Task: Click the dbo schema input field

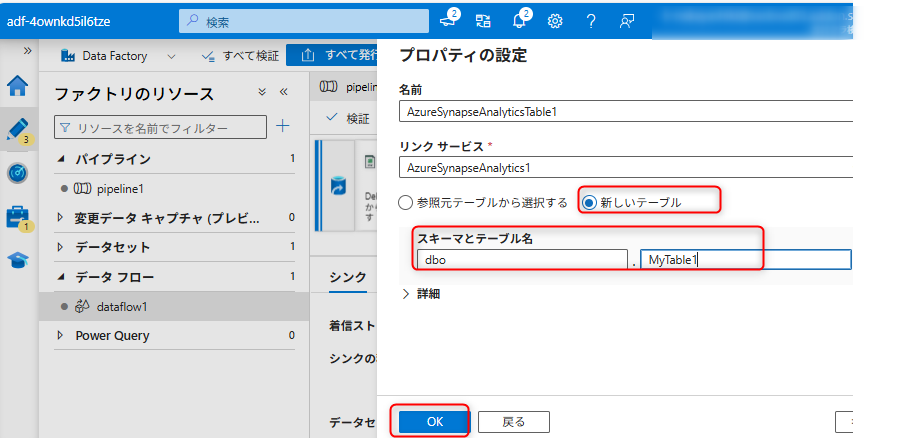Action: click(x=522, y=260)
